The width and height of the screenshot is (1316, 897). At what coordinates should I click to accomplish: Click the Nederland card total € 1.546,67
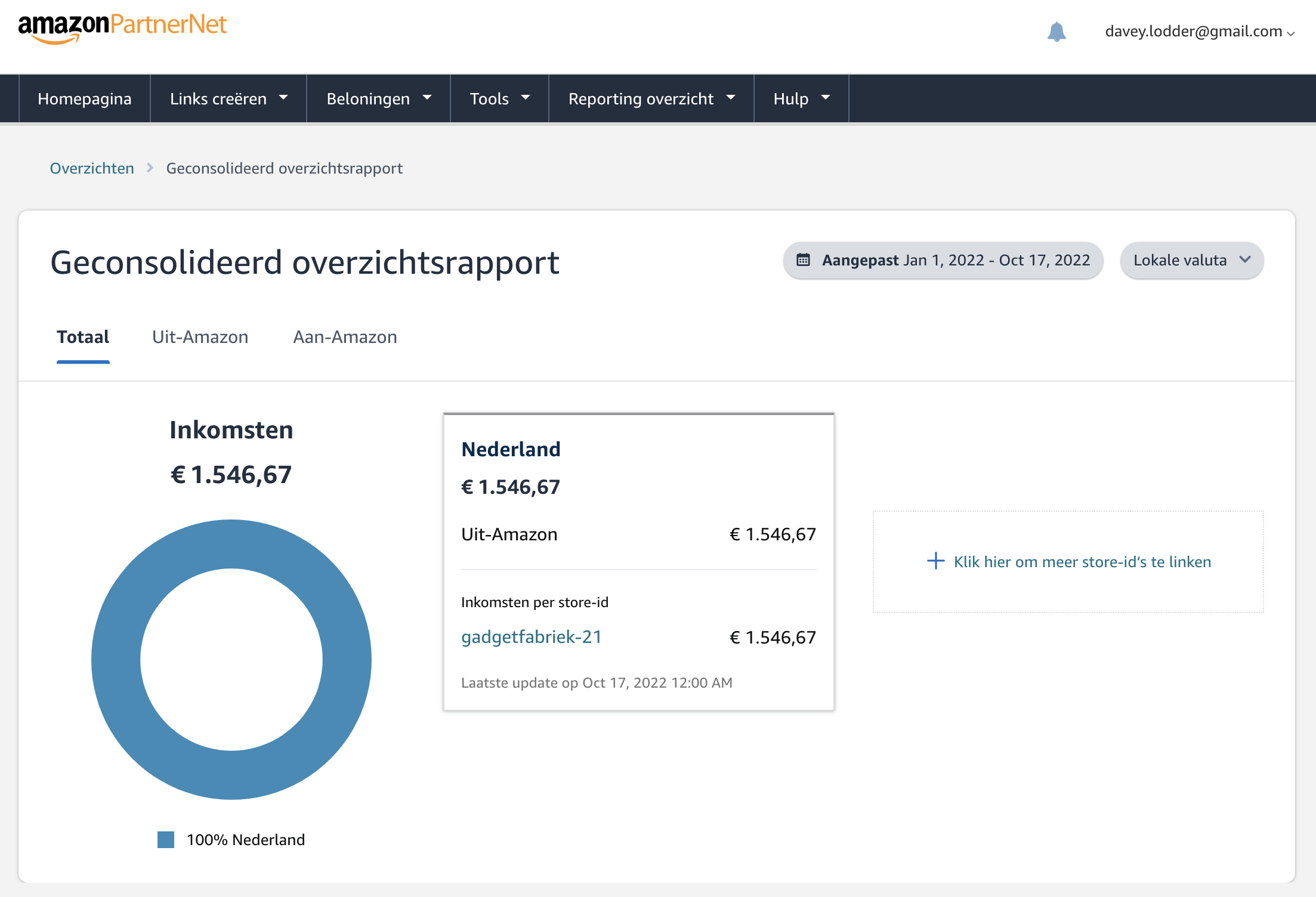tap(511, 487)
